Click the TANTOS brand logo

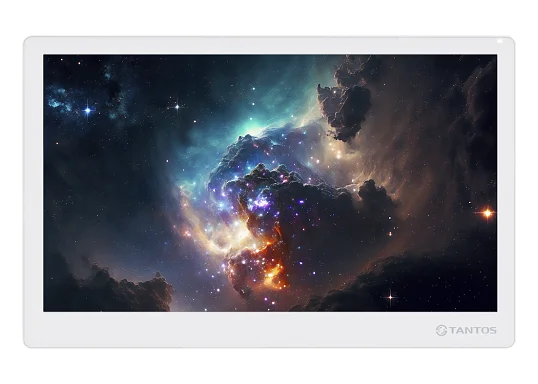coord(466,330)
